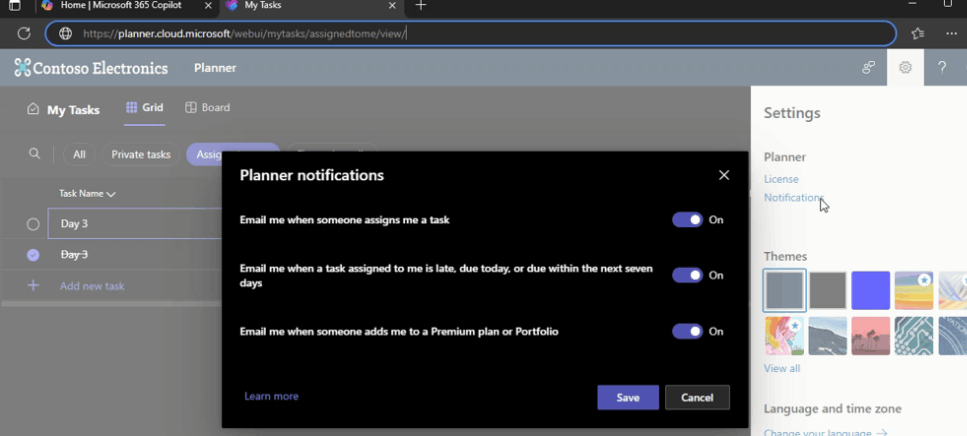Image resolution: width=967 pixels, height=436 pixels.
Task: Uncheck the completed Day 3 task circle
Action: pyautogui.click(x=33, y=255)
